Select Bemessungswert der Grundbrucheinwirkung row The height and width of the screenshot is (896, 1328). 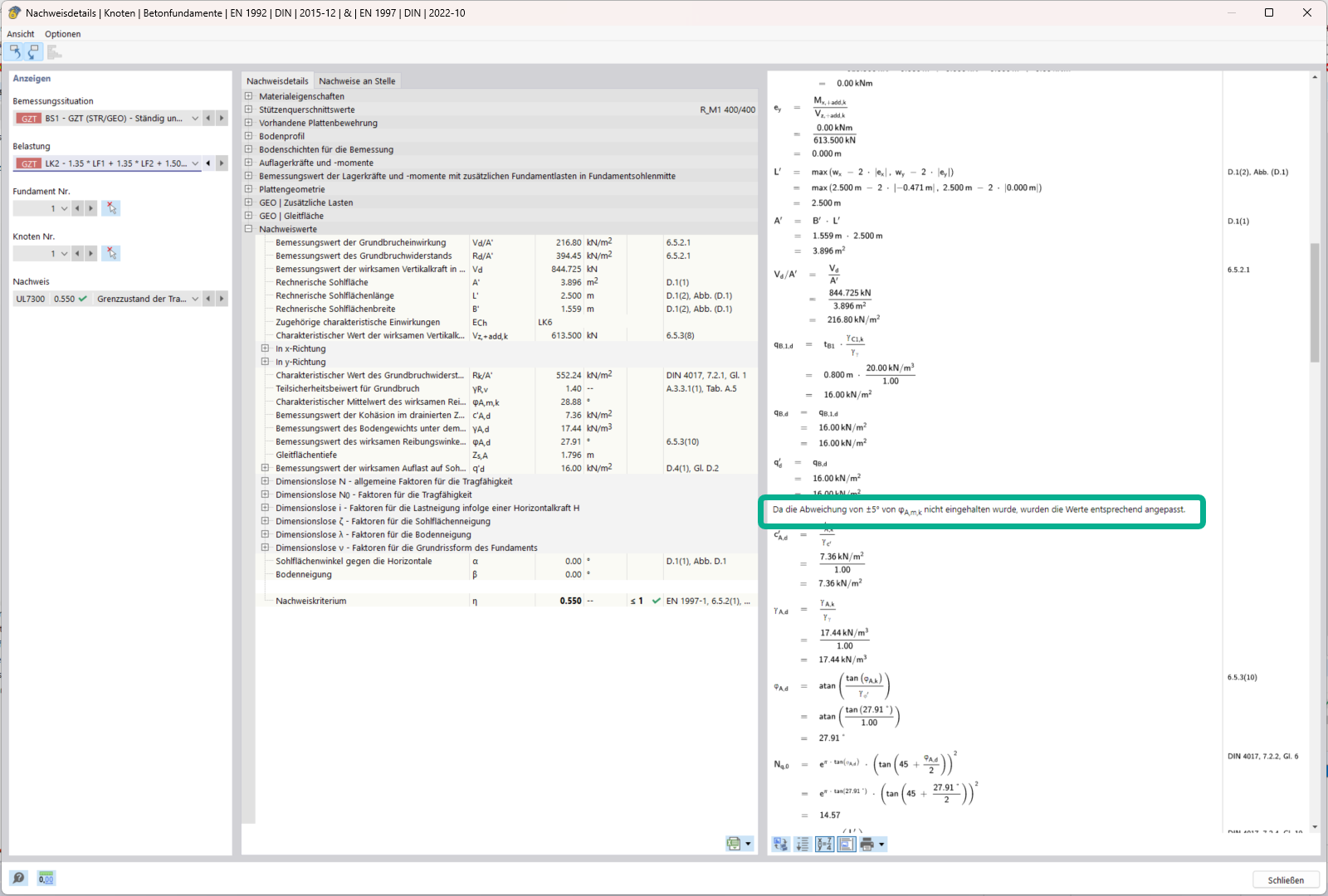pos(507,242)
